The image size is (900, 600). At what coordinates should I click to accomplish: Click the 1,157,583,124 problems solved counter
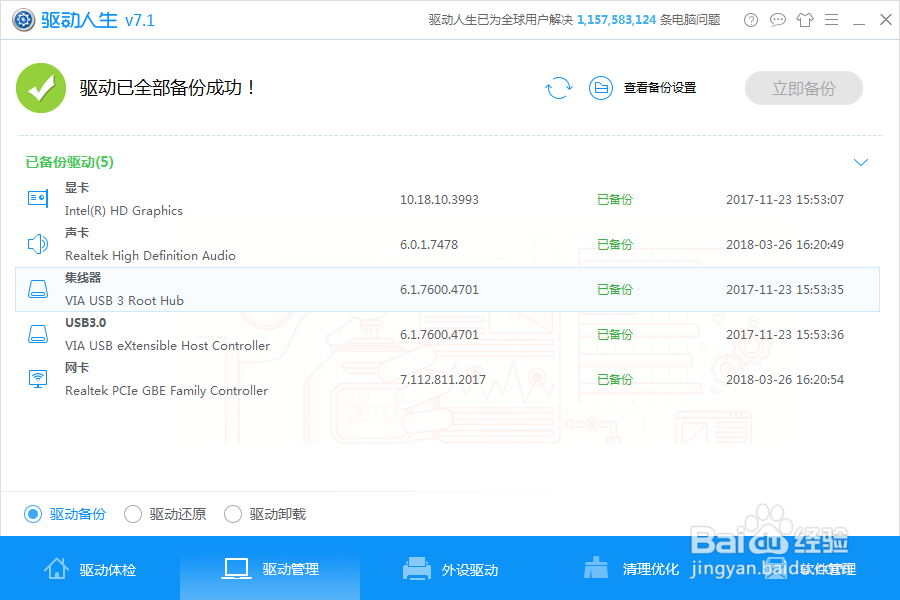[616, 20]
